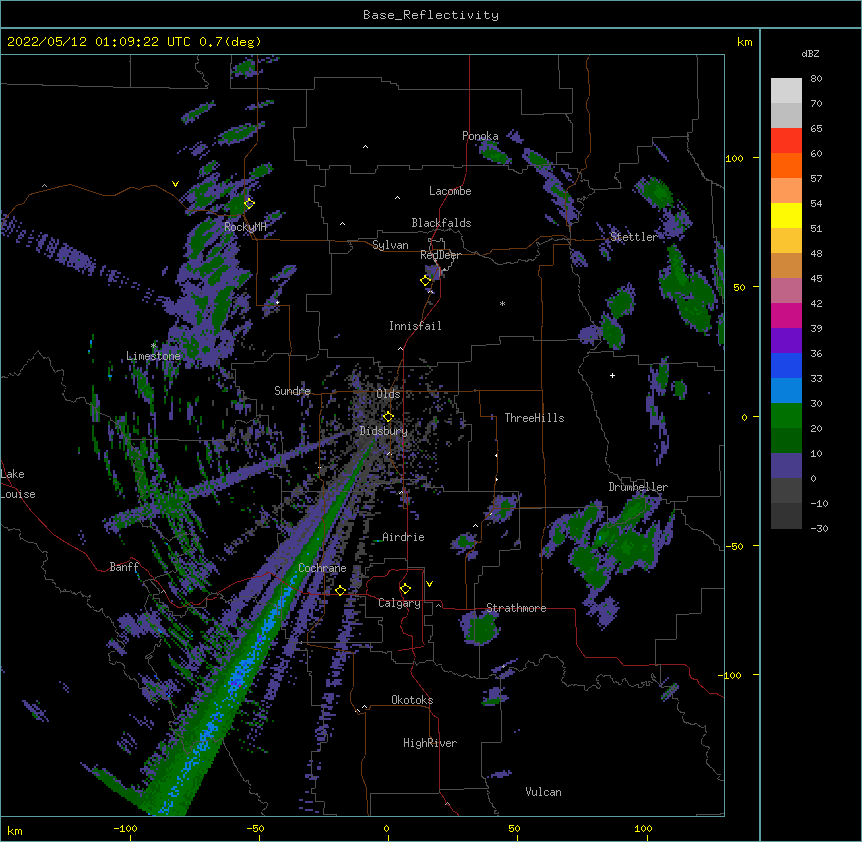Click the Cochrane town label
Image resolution: width=862 pixels, height=842 pixels.
pyautogui.click(x=322, y=568)
